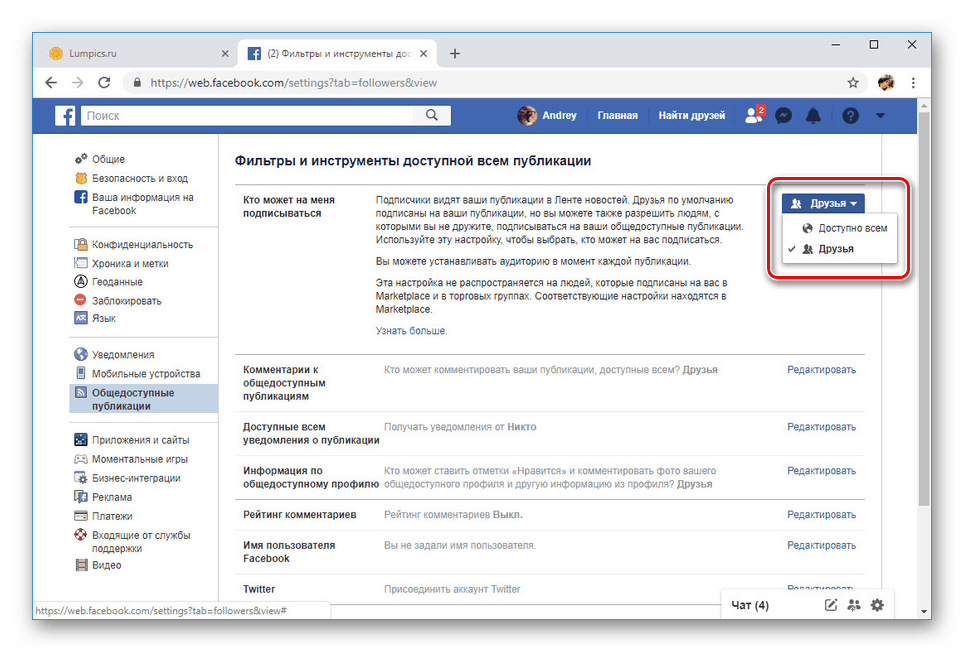Open Безопасность и вход settings
964x652 pixels.
[x=140, y=178]
